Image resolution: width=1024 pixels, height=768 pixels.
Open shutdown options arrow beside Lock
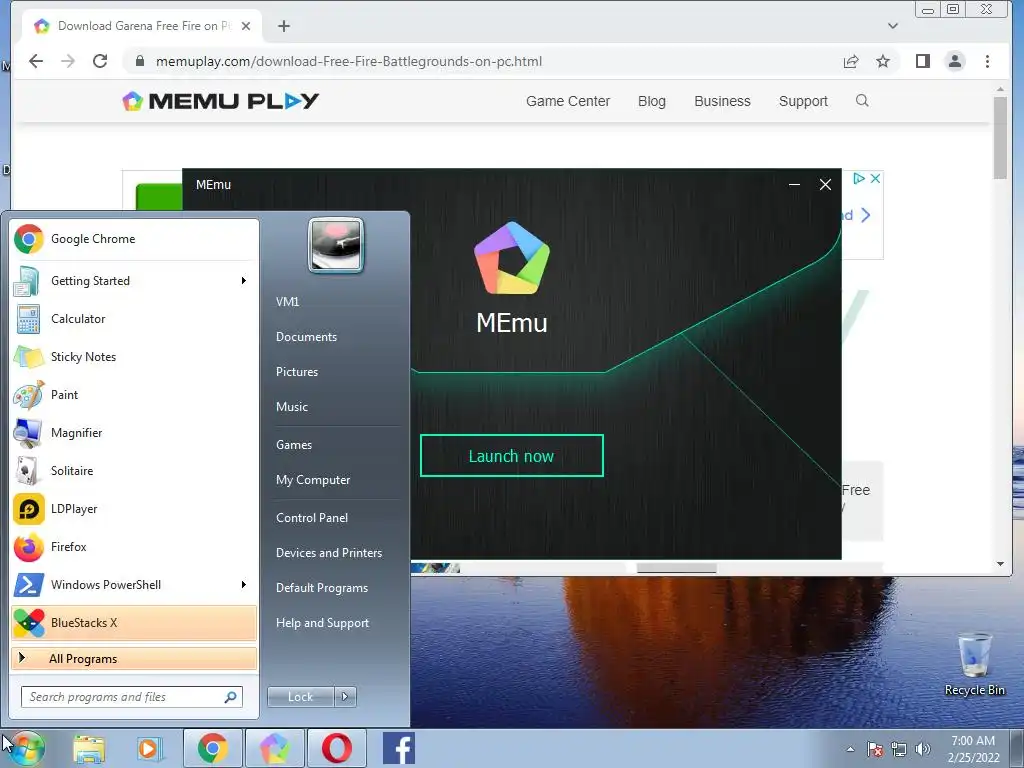tap(345, 697)
